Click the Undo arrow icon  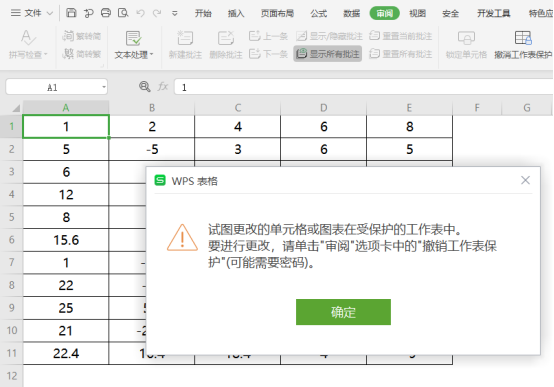pos(141,13)
